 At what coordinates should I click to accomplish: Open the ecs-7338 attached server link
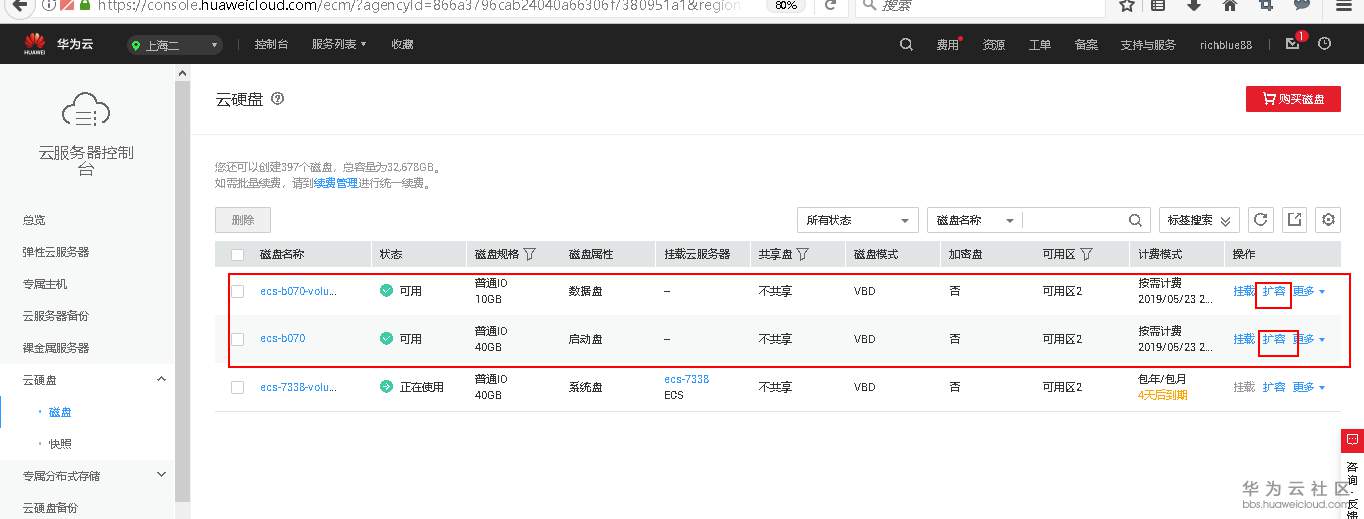click(x=686, y=379)
